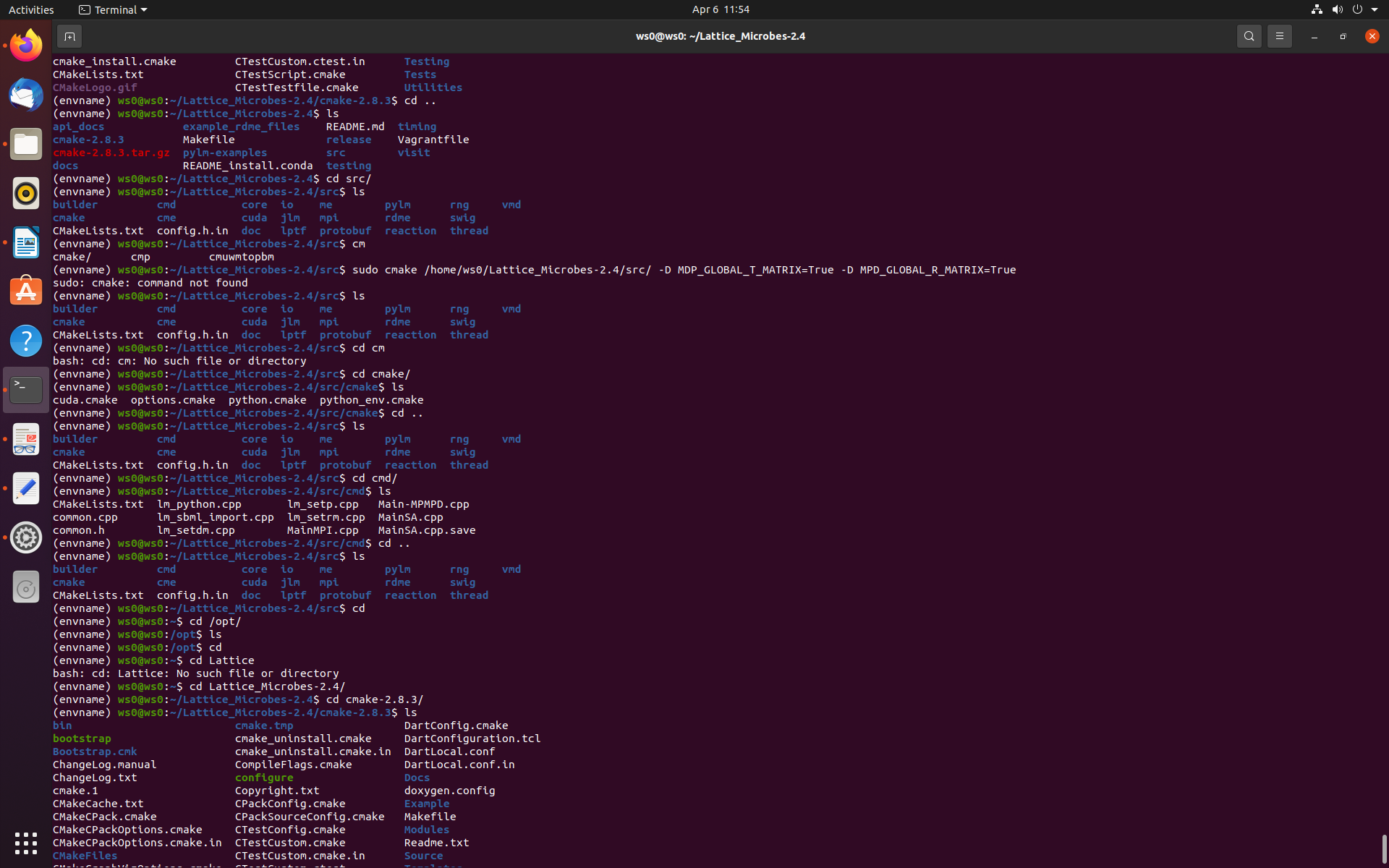Open a new terminal tab
This screenshot has height=868, width=1389.
[69, 35]
